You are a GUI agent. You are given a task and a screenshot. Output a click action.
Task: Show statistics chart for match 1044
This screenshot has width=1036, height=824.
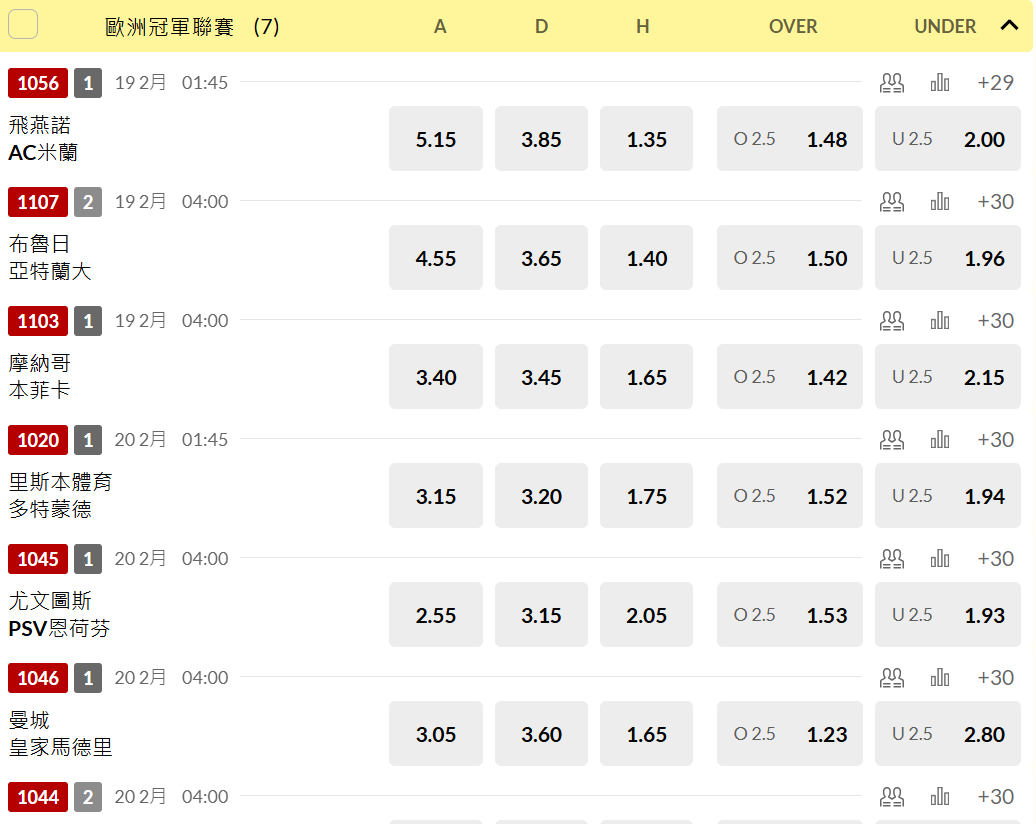coord(940,797)
